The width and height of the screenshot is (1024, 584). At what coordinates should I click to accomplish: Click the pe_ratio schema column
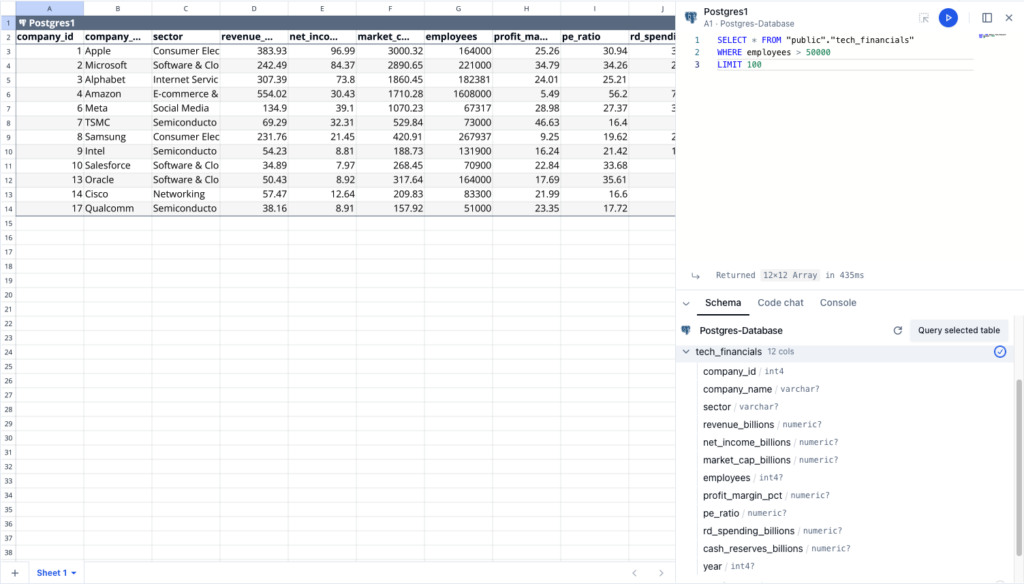point(744,513)
